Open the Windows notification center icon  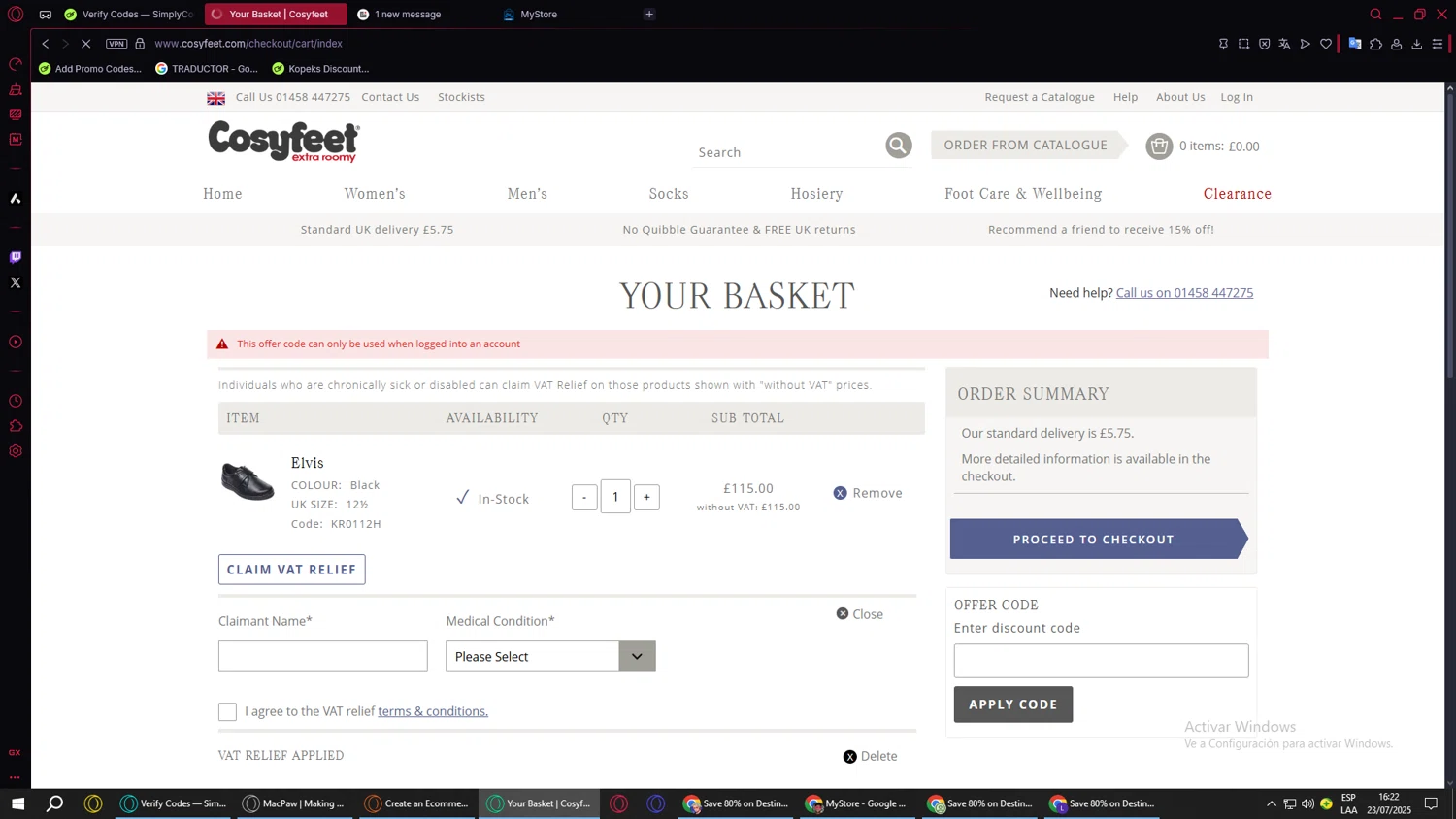tap(1431, 803)
